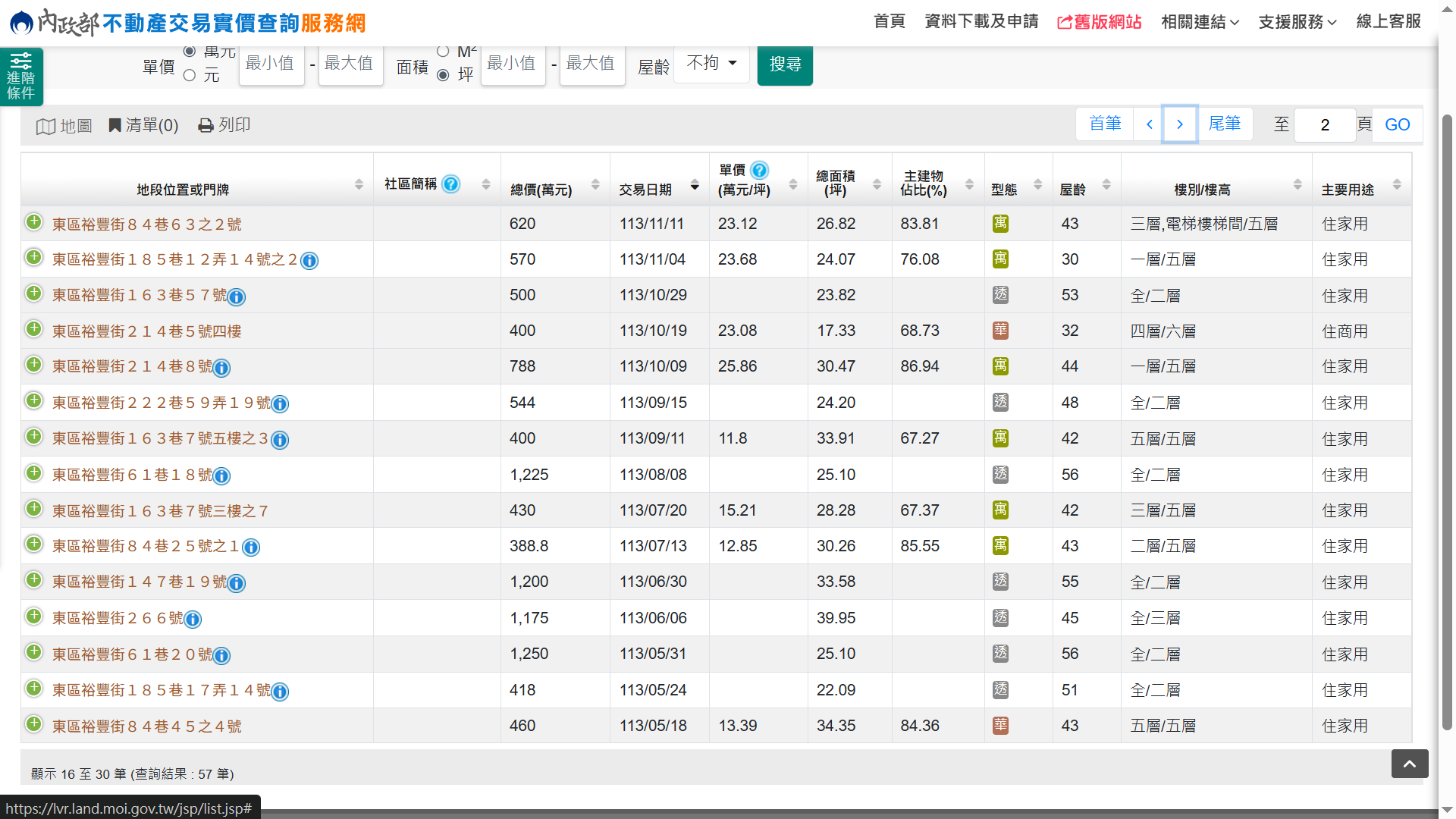Expand row 東區裕豐街266號 plus icon
1456x819 pixels.
click(34, 617)
